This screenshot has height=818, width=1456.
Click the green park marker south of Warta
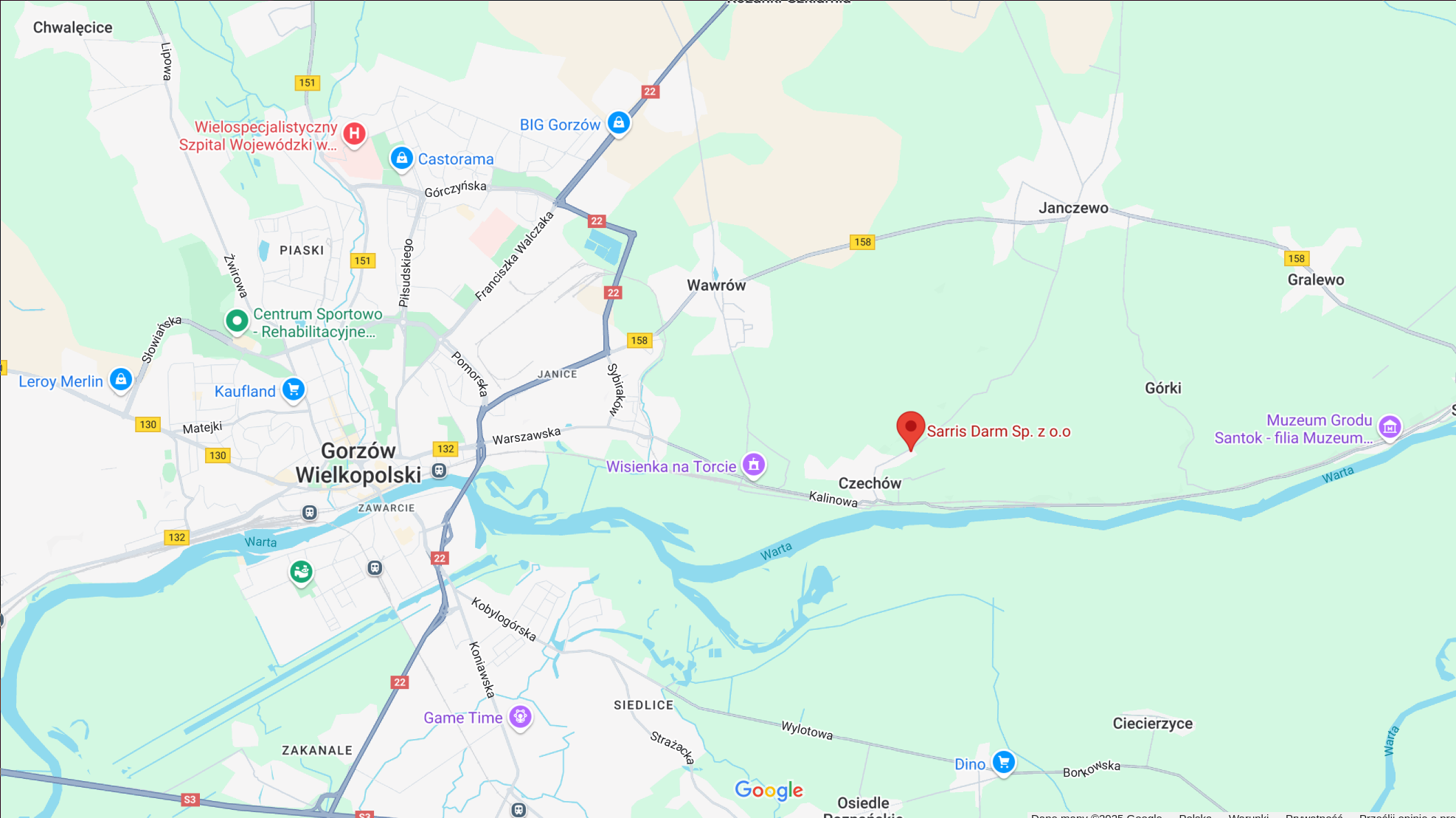tap(301, 572)
